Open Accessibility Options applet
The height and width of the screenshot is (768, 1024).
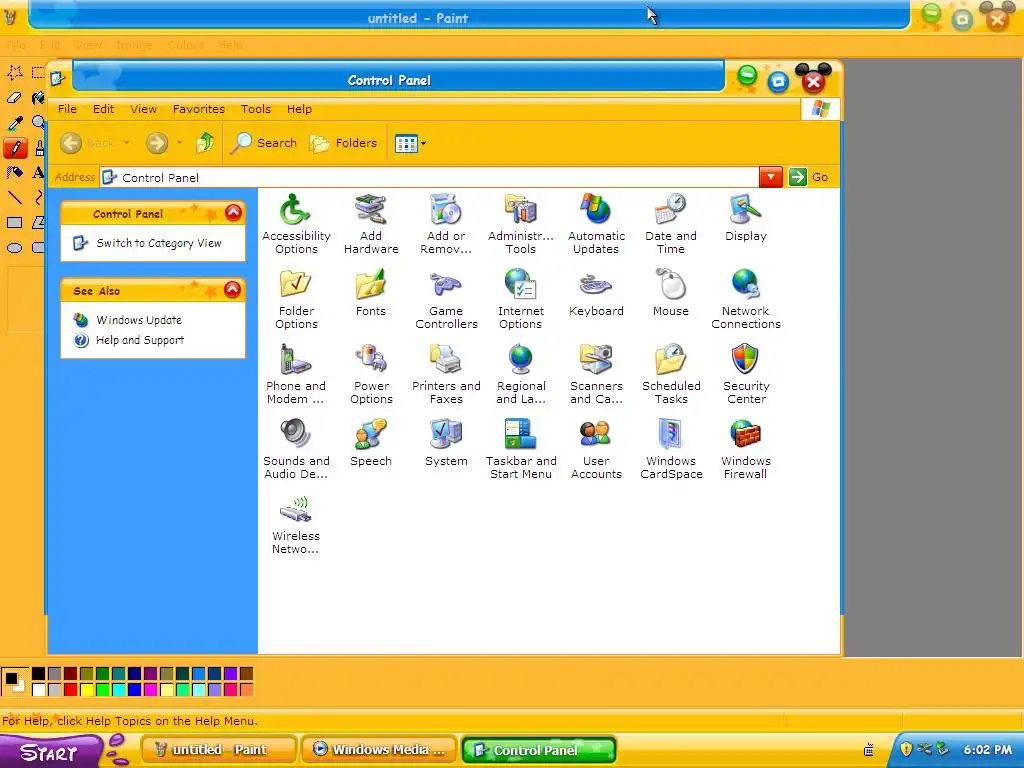(296, 224)
